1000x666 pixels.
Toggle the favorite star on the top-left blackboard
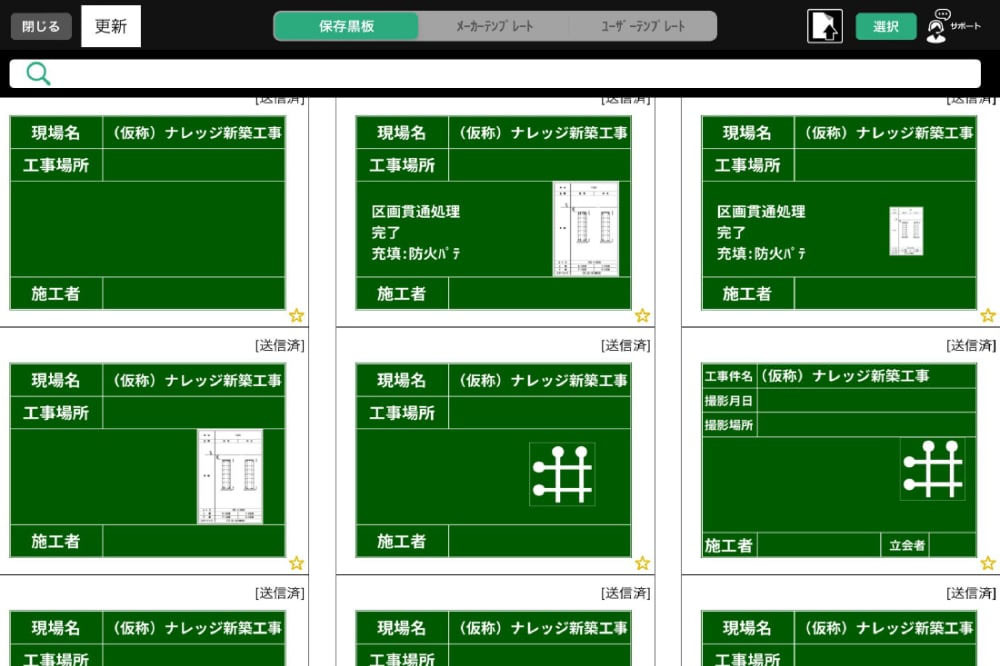[296, 315]
